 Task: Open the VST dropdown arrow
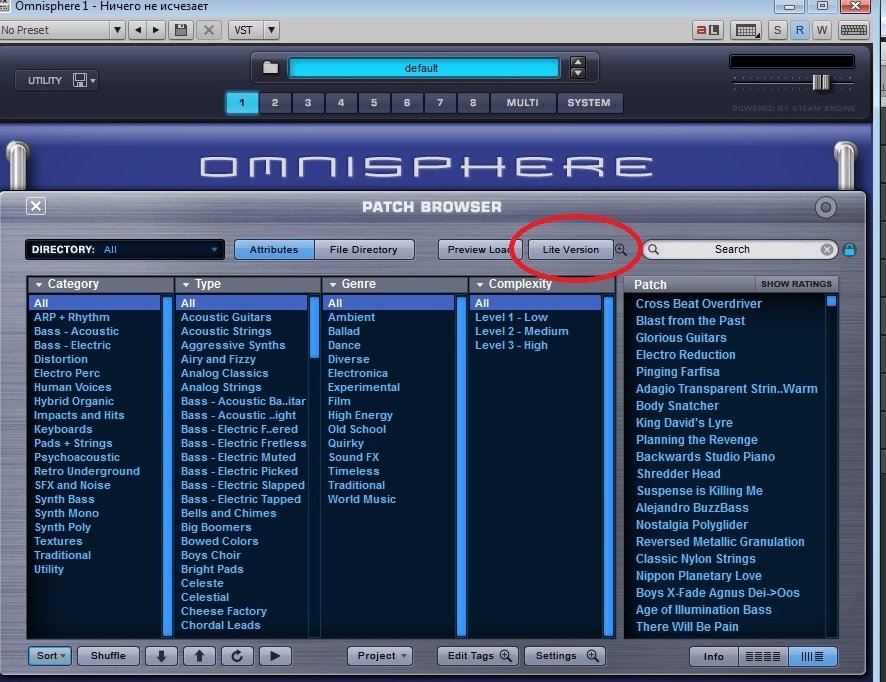pyautogui.click(x=271, y=30)
